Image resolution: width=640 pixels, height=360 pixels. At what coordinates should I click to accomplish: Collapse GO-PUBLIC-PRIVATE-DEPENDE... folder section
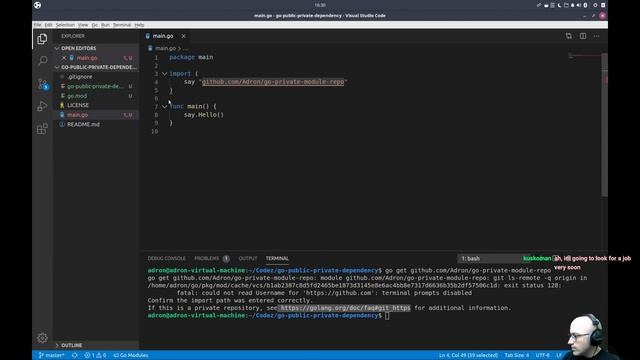coord(57,67)
